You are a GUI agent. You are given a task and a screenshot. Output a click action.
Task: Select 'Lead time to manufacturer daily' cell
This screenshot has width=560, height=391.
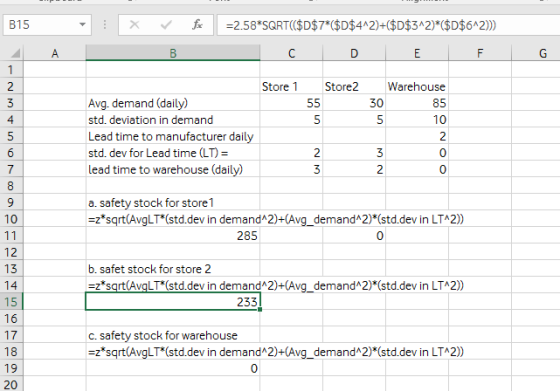(173, 136)
